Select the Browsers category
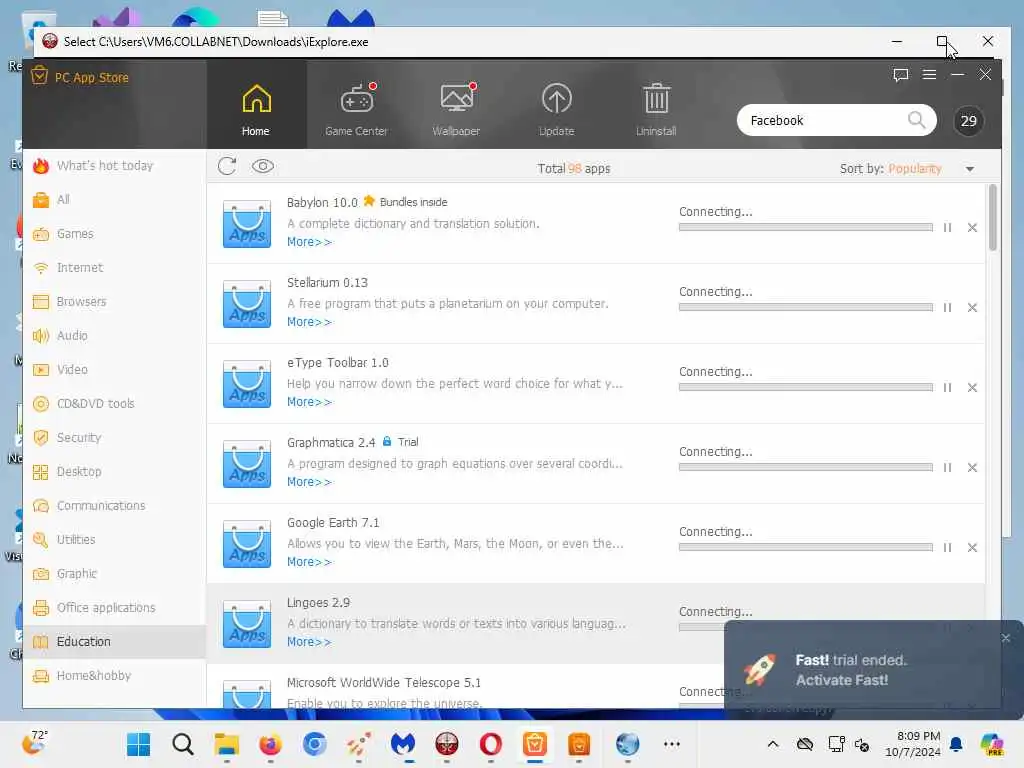 click(114, 302)
